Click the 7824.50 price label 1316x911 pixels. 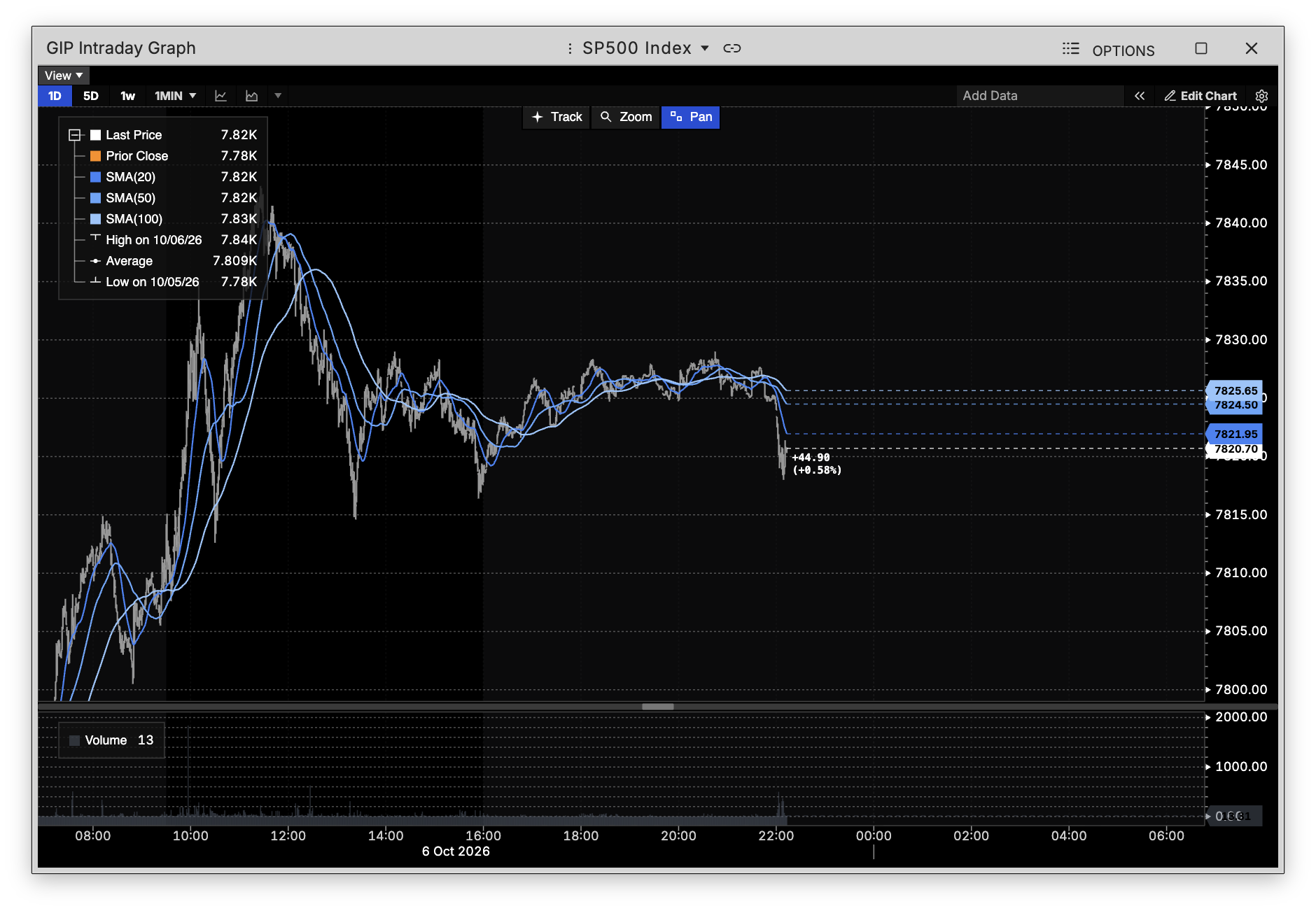coord(1235,405)
